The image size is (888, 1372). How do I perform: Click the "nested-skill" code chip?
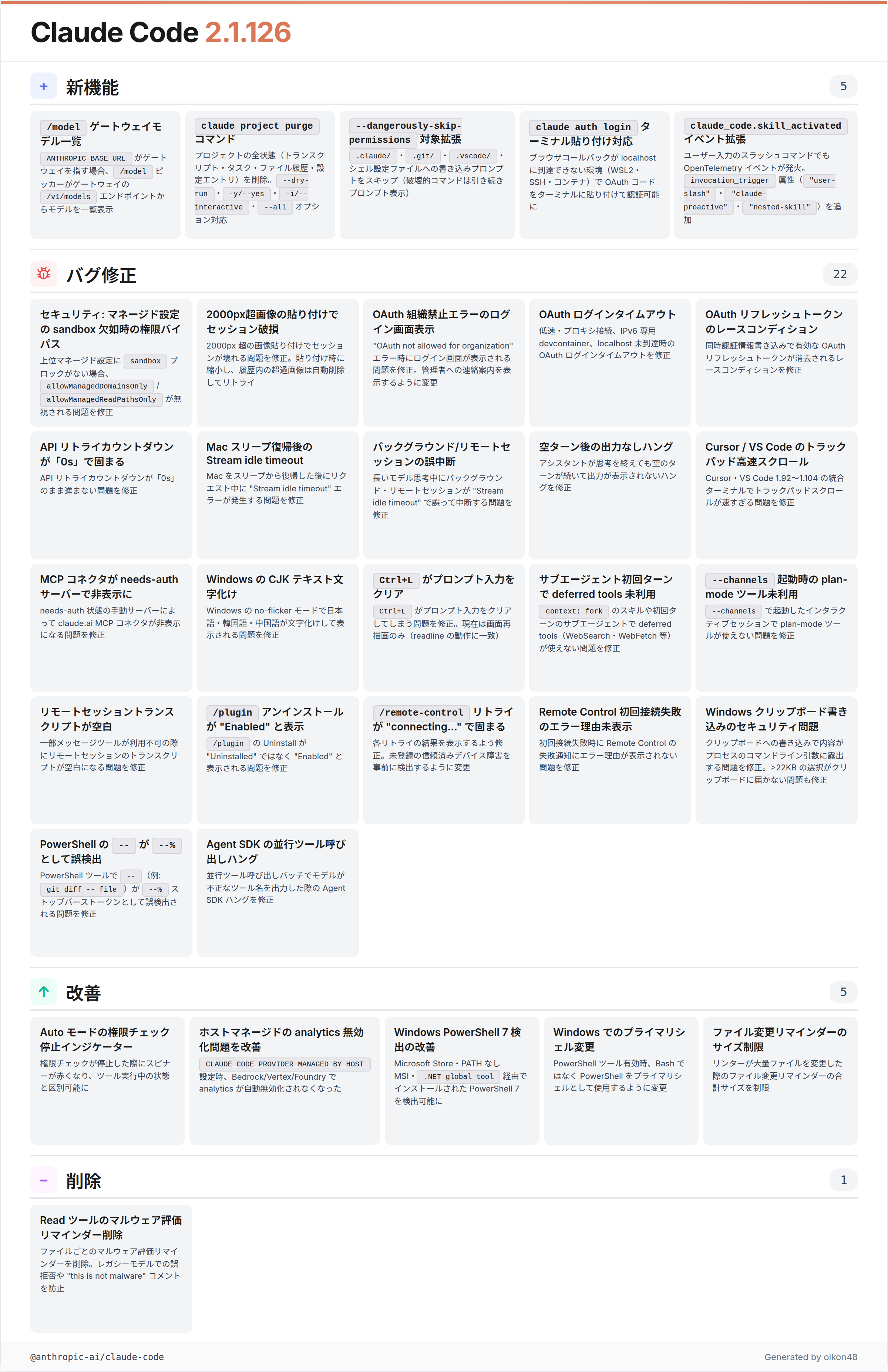click(779, 207)
